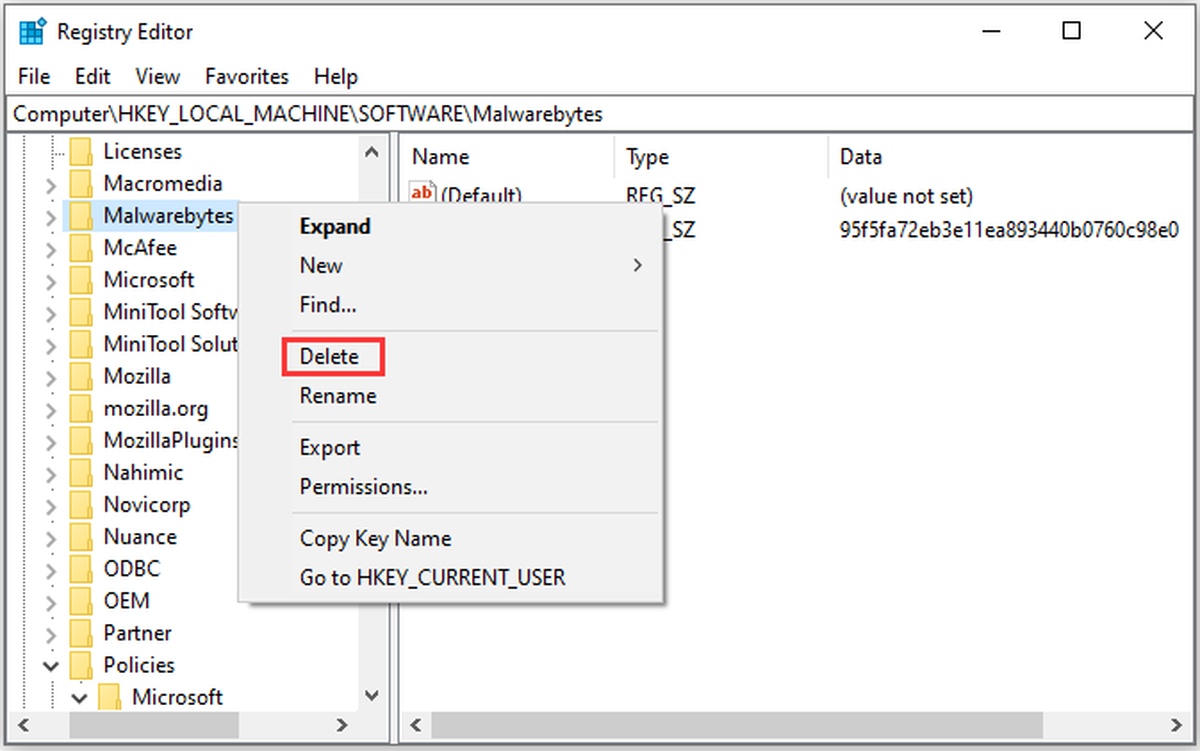Screen dimensions: 1200x751
Task: Choose Delete in the context menu
Action: [x=329, y=356]
